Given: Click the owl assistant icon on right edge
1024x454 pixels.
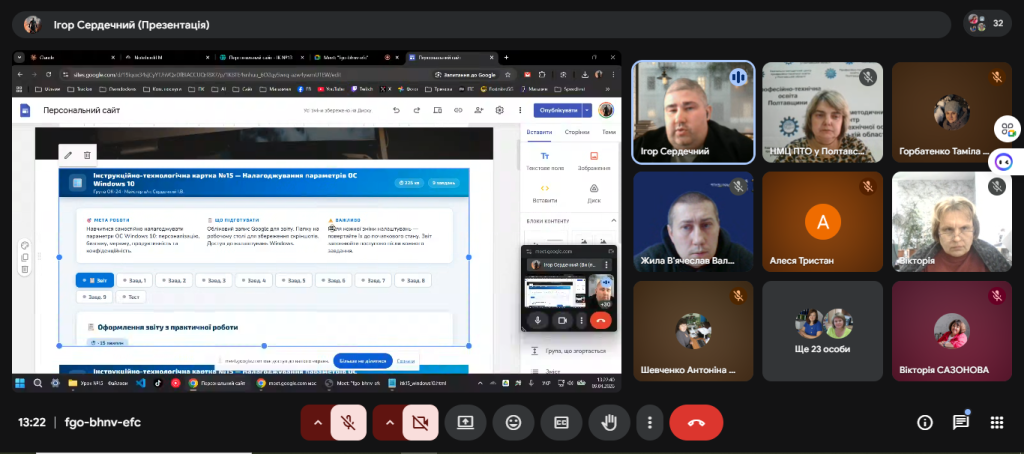Looking at the screenshot, I should tap(1006, 161).
